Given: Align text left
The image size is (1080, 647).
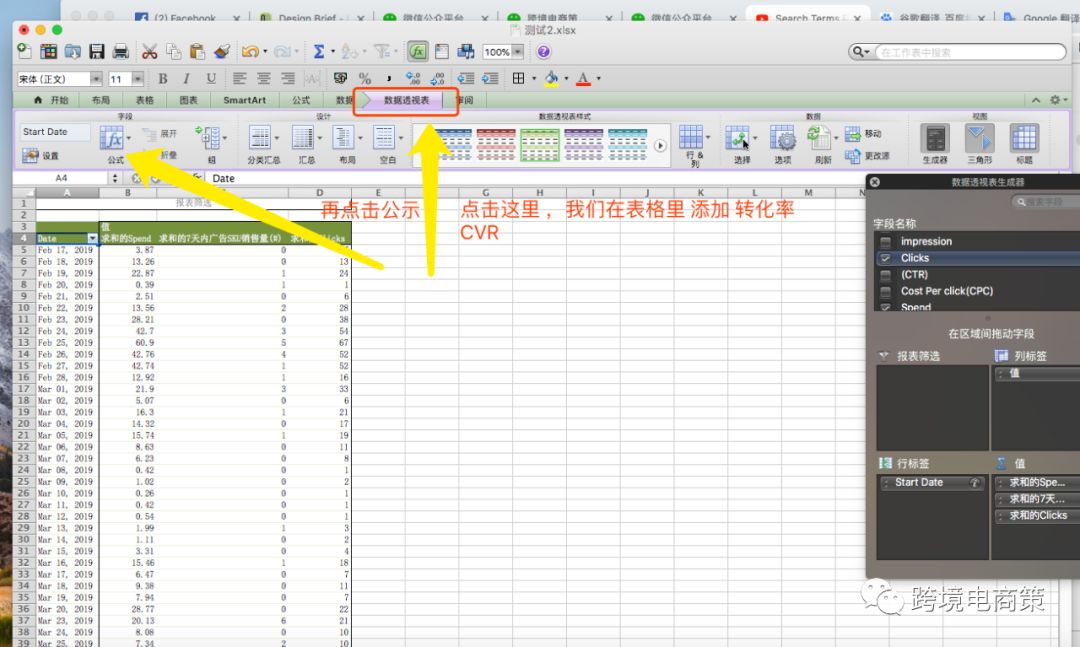Looking at the screenshot, I should (x=239, y=79).
